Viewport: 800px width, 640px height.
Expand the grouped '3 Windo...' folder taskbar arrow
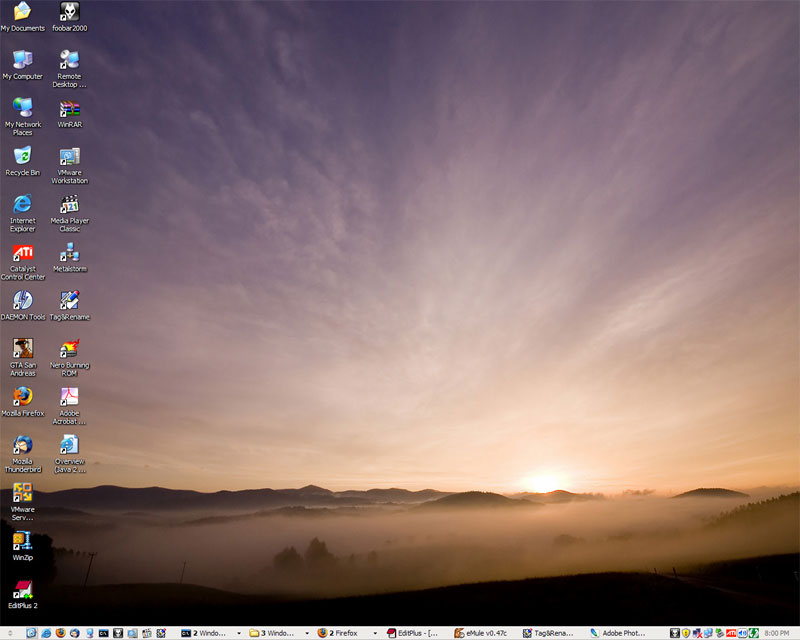click(x=306, y=633)
